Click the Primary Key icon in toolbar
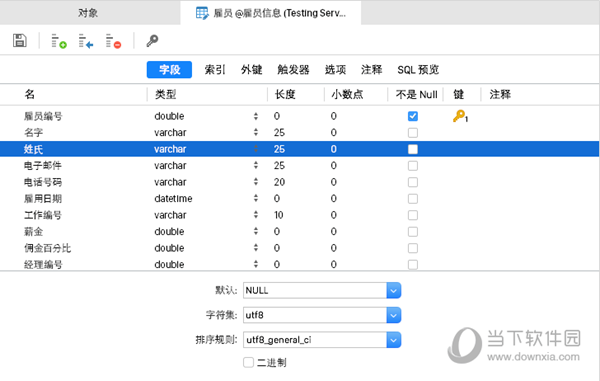This screenshot has height=381, width=600. pyautogui.click(x=152, y=41)
